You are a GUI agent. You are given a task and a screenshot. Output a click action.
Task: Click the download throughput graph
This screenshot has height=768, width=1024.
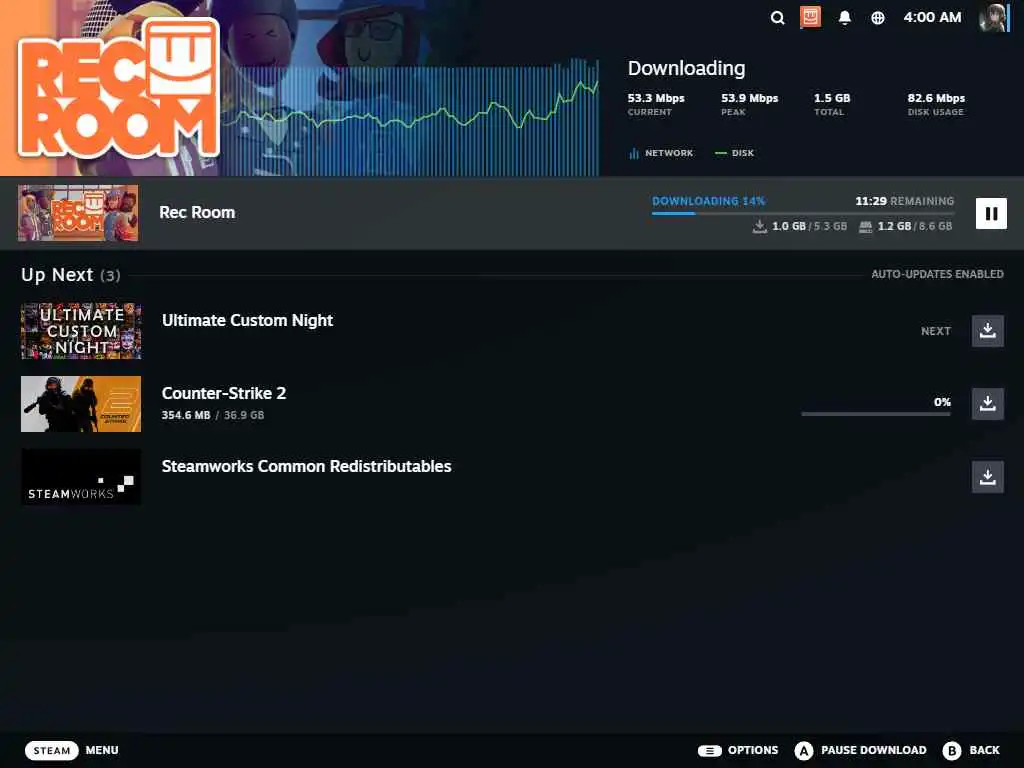tap(411, 118)
